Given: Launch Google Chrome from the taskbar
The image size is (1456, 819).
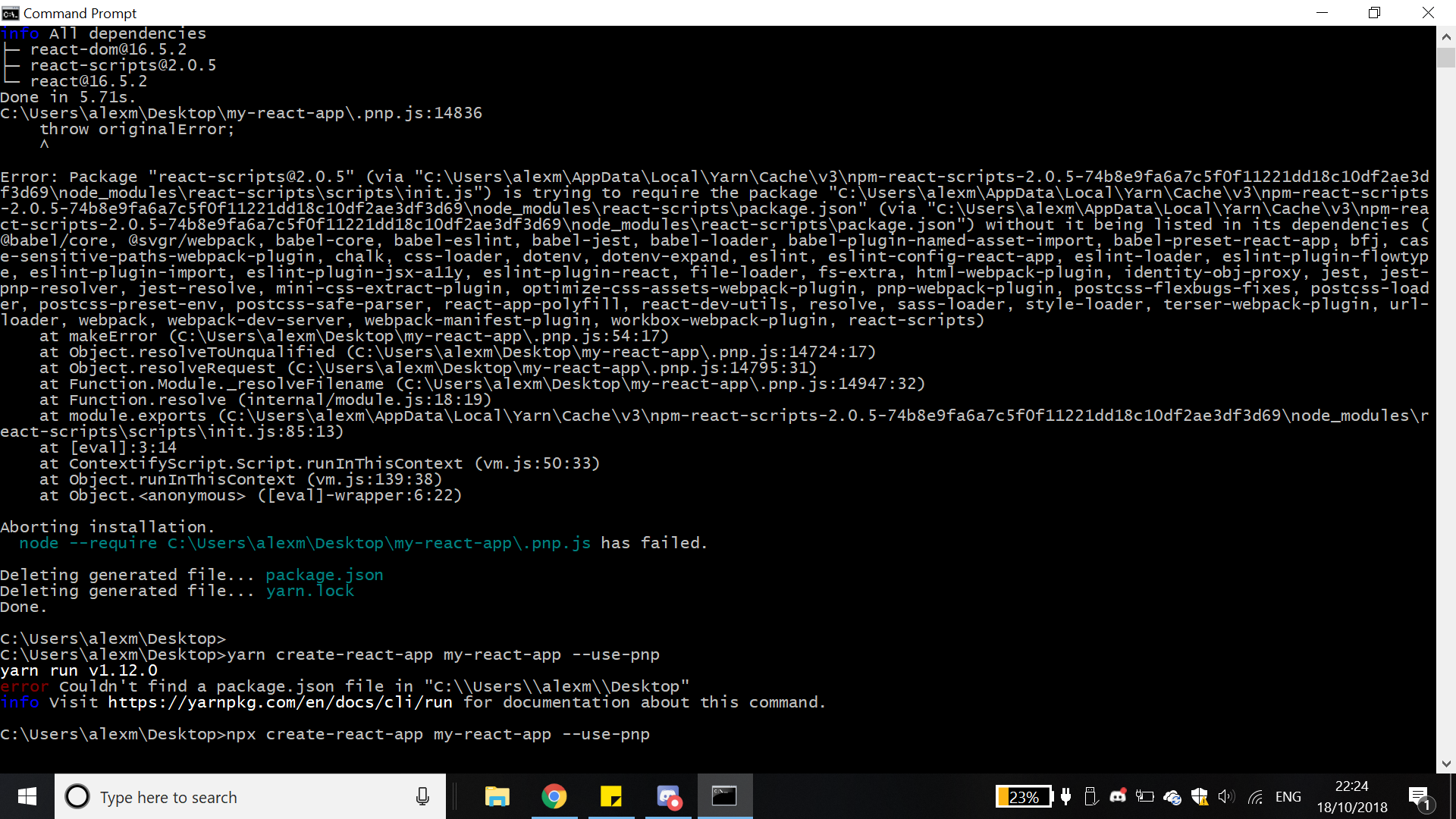Looking at the screenshot, I should click(x=554, y=796).
